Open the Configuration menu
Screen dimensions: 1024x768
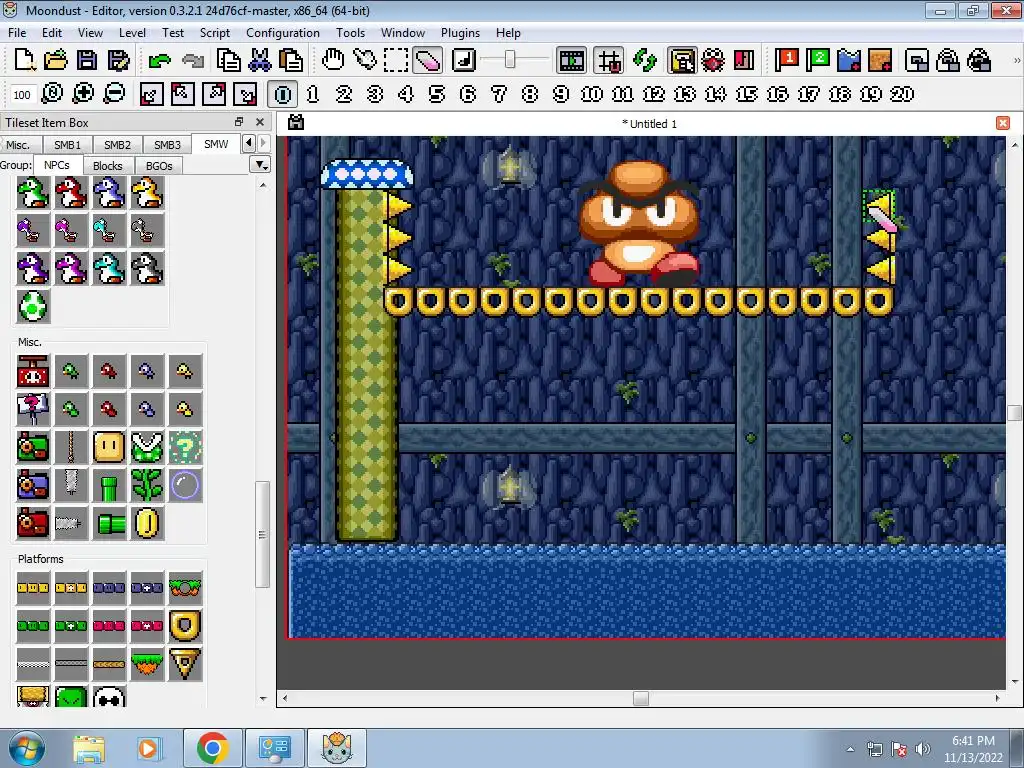click(x=283, y=33)
